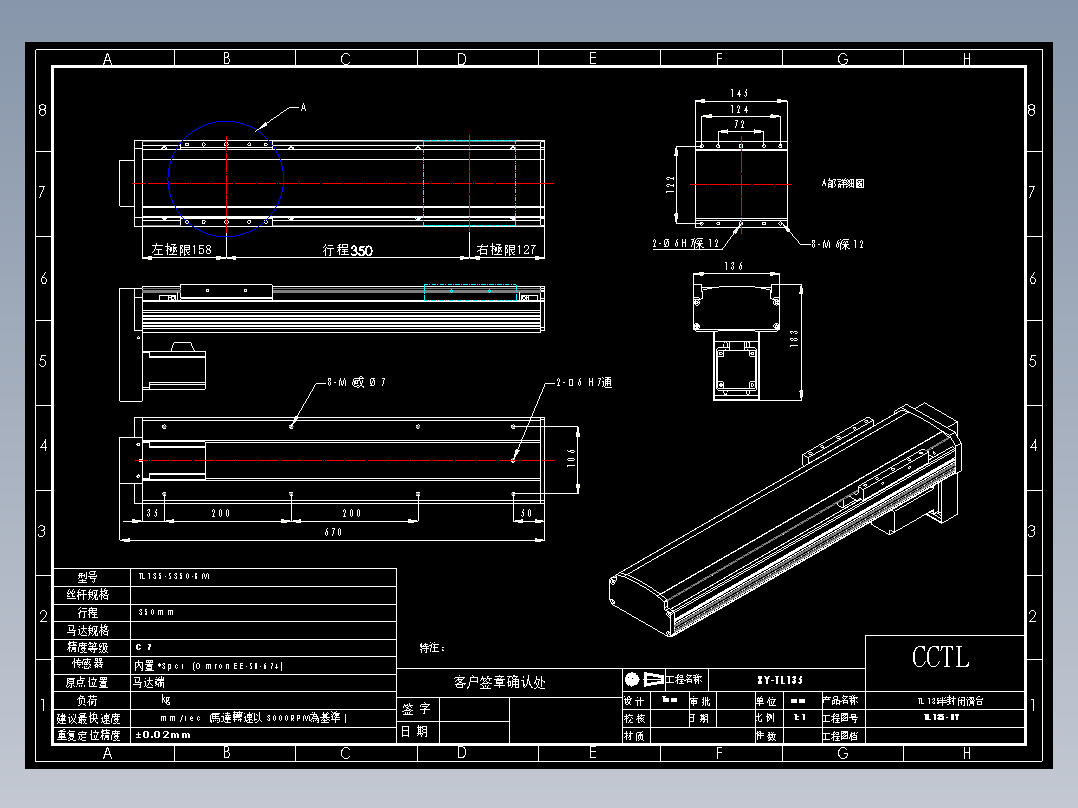The height and width of the screenshot is (808, 1078).
Task: Click the '工程图档' drawing file label
Action: [840, 736]
